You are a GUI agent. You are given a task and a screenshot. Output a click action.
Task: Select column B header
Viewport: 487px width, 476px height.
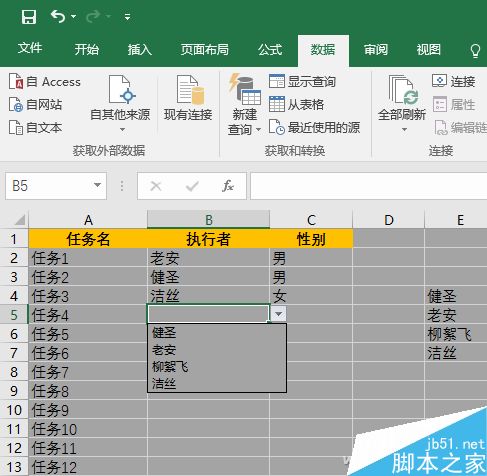[208, 220]
